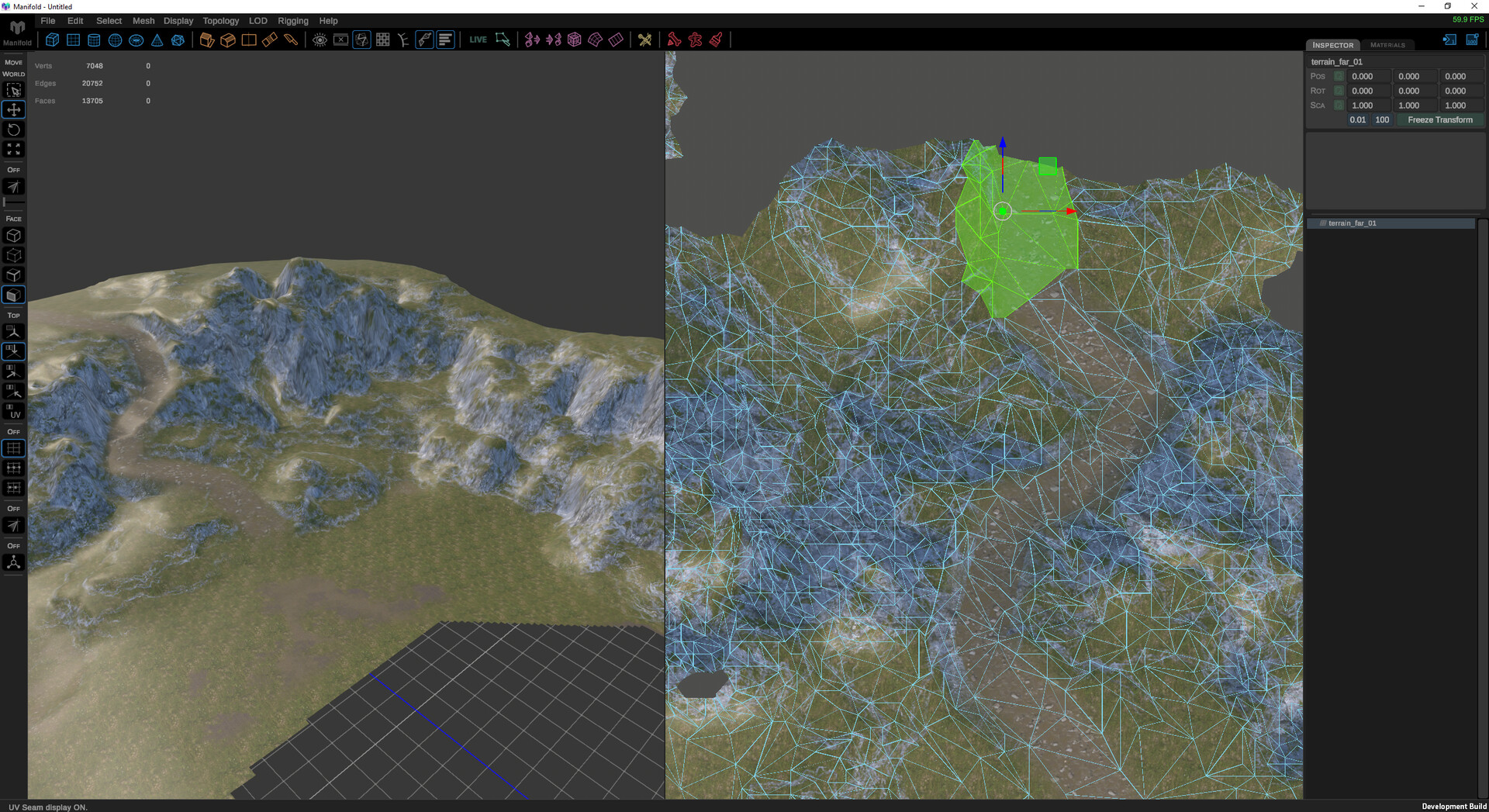Open the LOD menu
This screenshot has width=1489, height=812.
[x=258, y=21]
